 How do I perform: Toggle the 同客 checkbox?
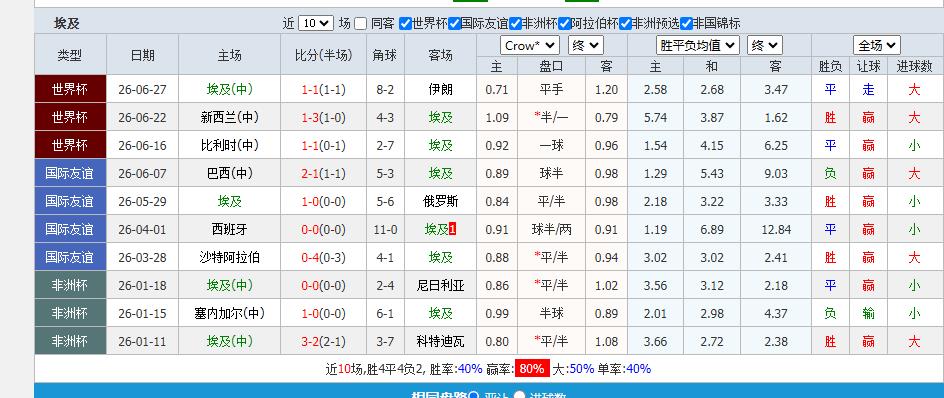point(360,23)
